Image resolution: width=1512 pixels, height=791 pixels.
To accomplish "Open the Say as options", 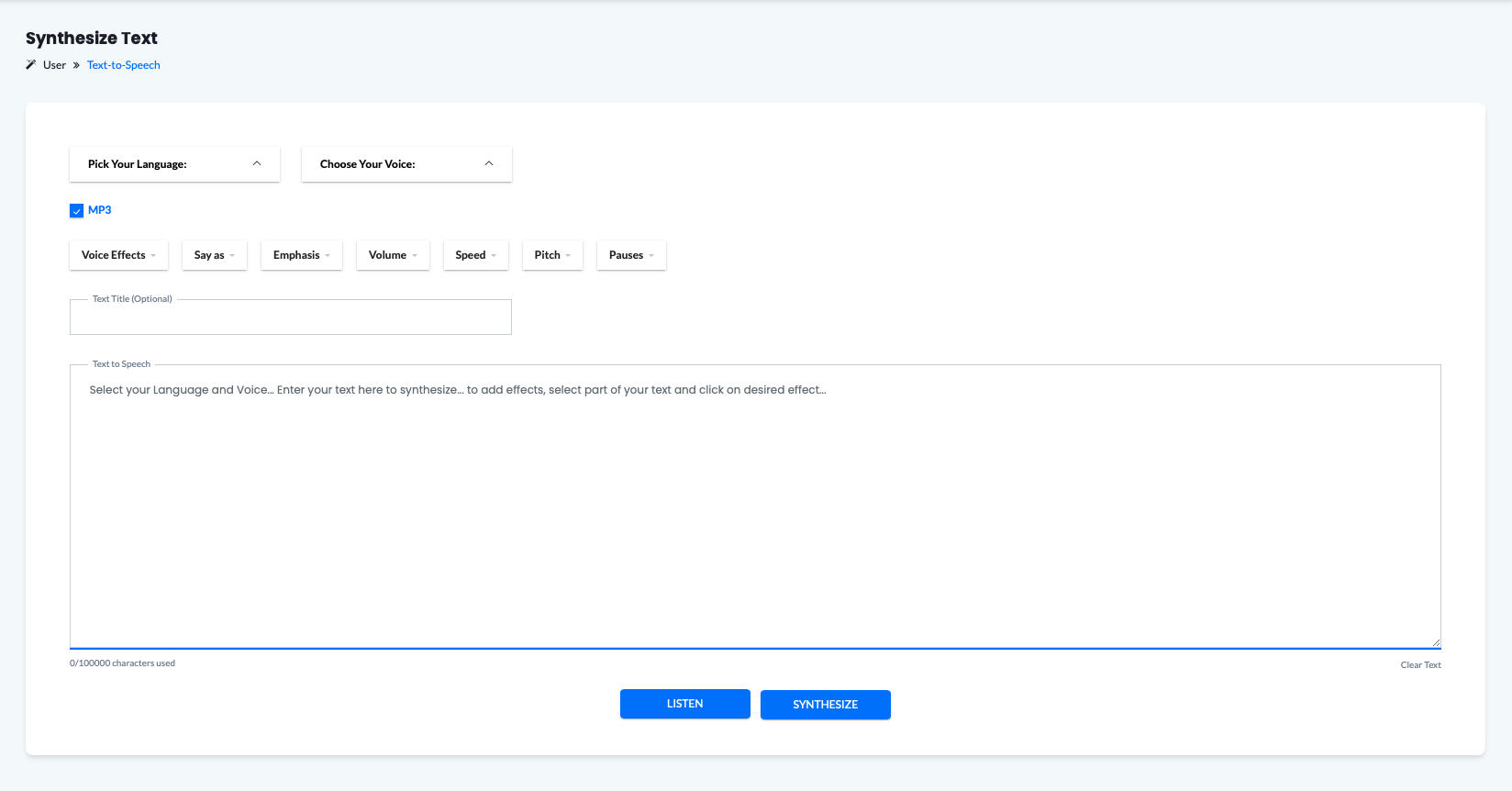I will pyautogui.click(x=215, y=255).
